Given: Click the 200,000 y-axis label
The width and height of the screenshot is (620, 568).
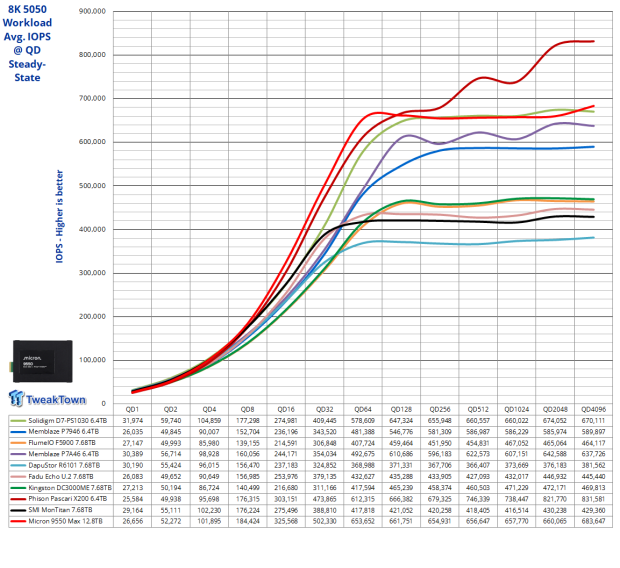Looking at the screenshot, I should tap(92, 316).
